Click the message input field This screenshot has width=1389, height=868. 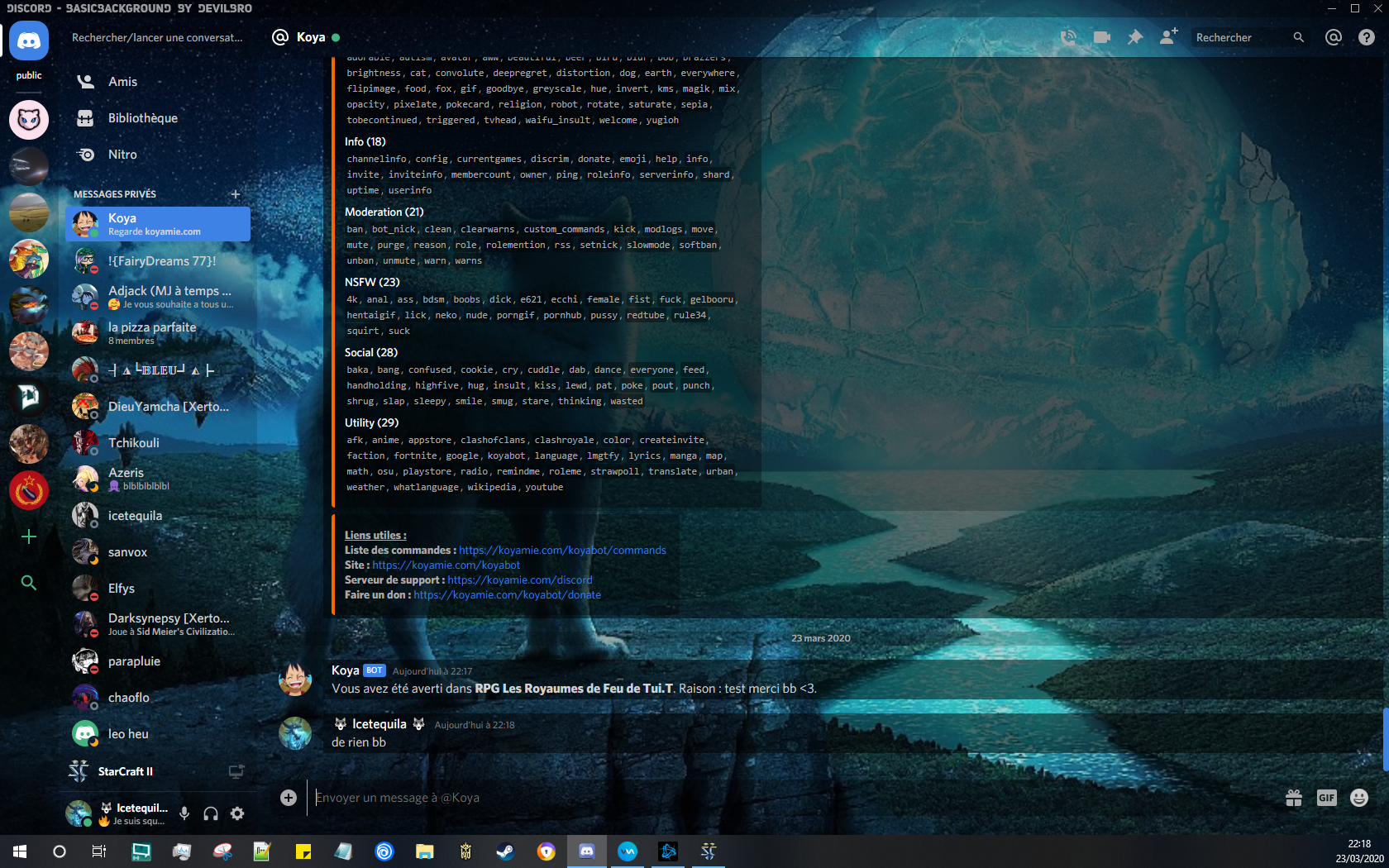coord(744,798)
